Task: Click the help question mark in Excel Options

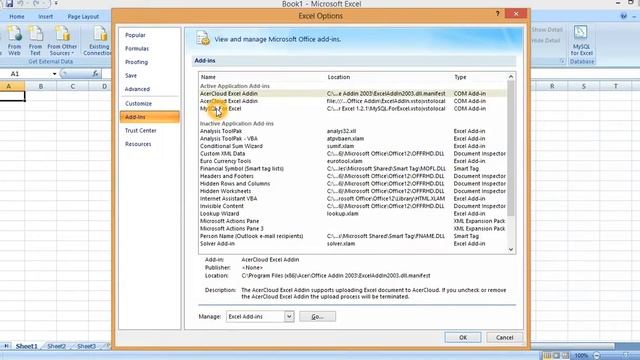Action: point(497,13)
